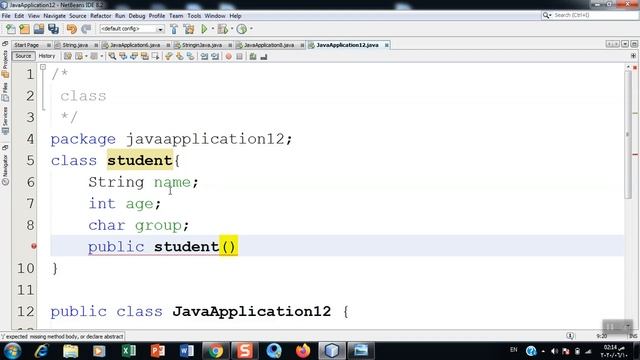Open the Services side panel
640x360 pixels.
click(5, 121)
